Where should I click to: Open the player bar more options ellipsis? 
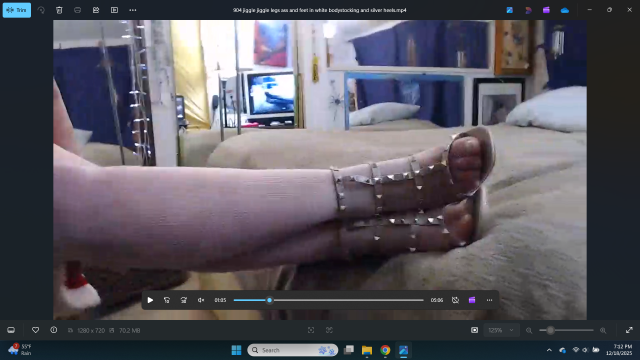pos(489,300)
